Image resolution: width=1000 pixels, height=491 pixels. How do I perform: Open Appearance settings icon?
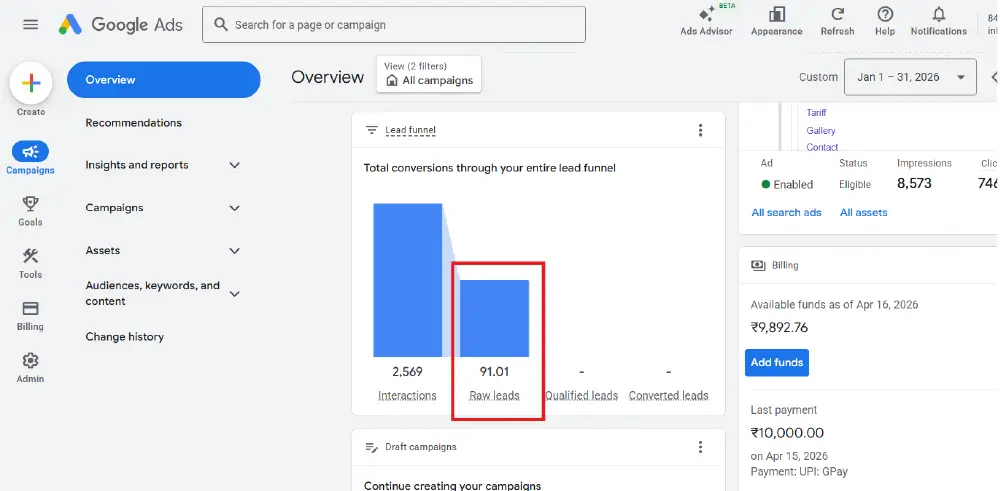point(777,14)
